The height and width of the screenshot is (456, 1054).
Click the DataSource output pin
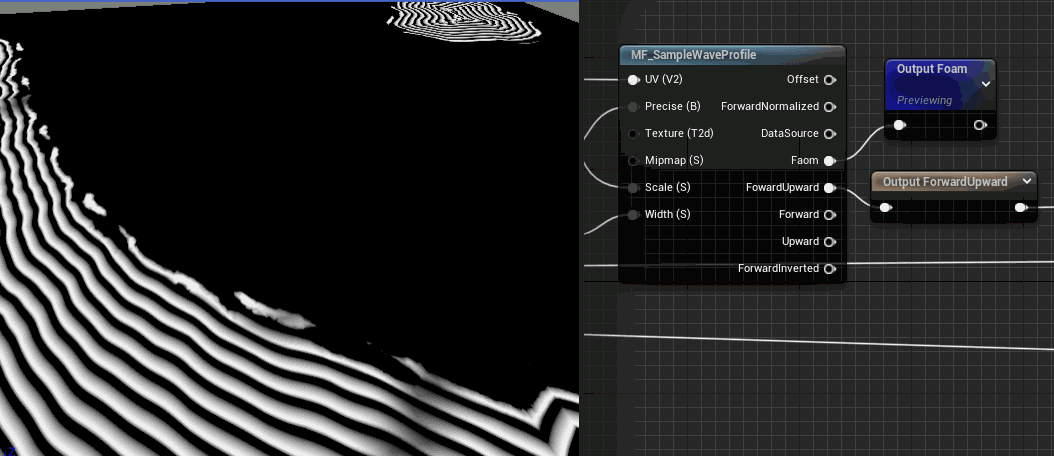coord(829,134)
